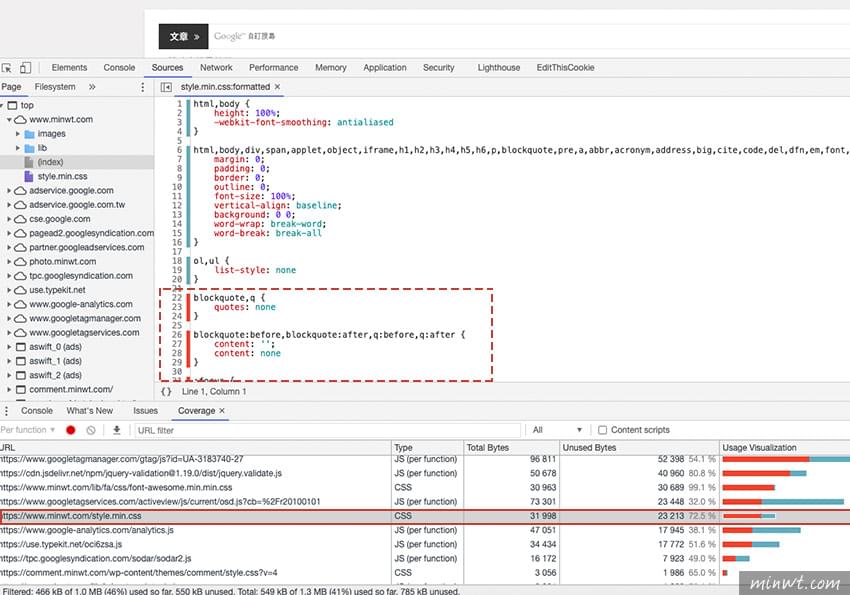850x595 pixels.
Task: Open the Issues drawer tab
Action: 145,411
